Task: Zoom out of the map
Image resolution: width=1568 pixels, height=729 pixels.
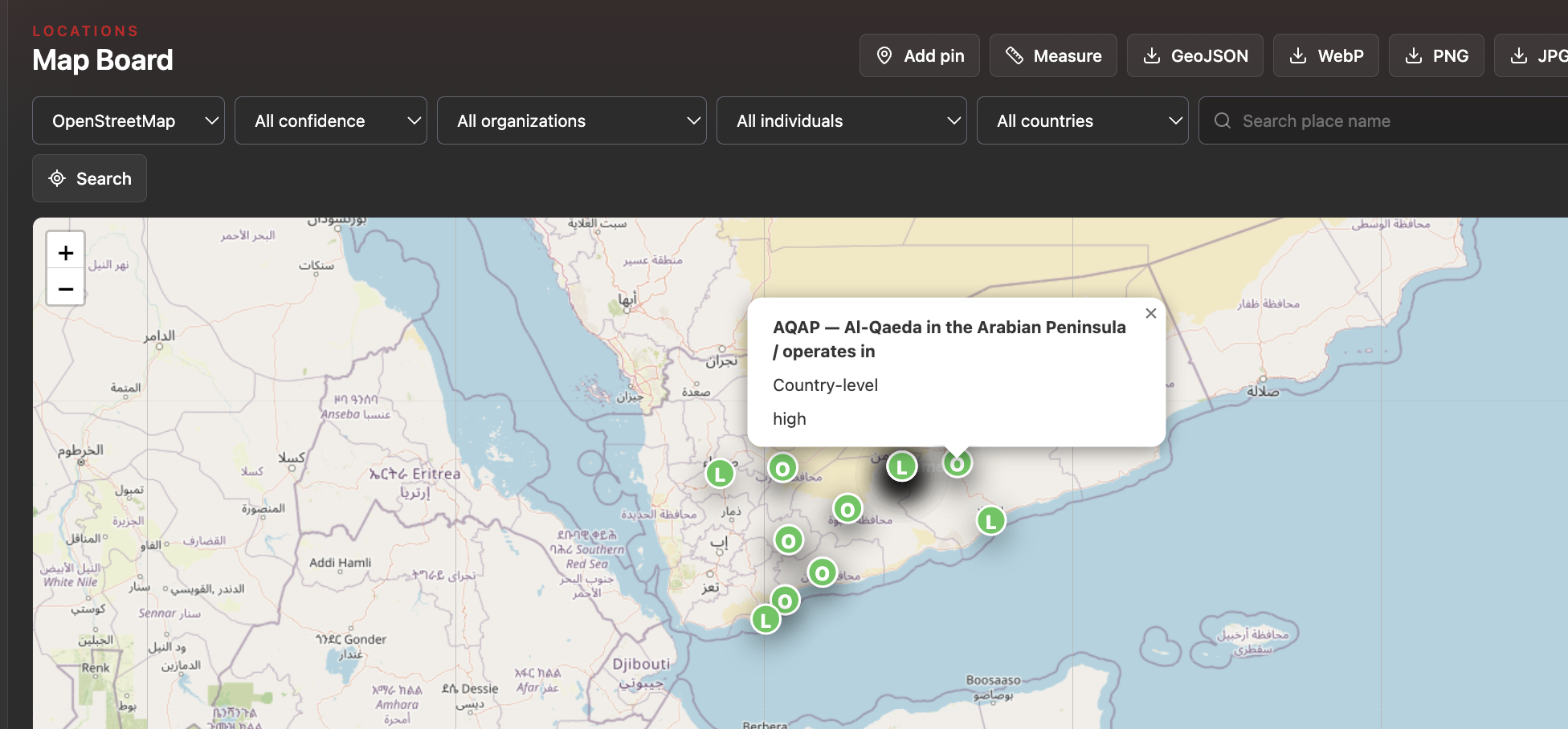Action: click(66, 288)
